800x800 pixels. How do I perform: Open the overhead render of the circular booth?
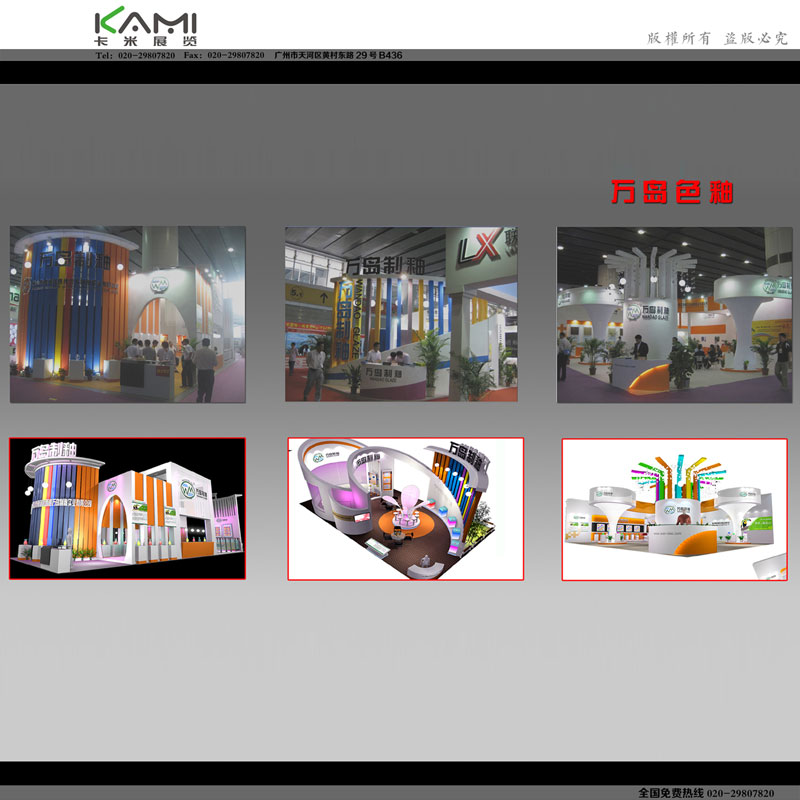[x=405, y=508]
